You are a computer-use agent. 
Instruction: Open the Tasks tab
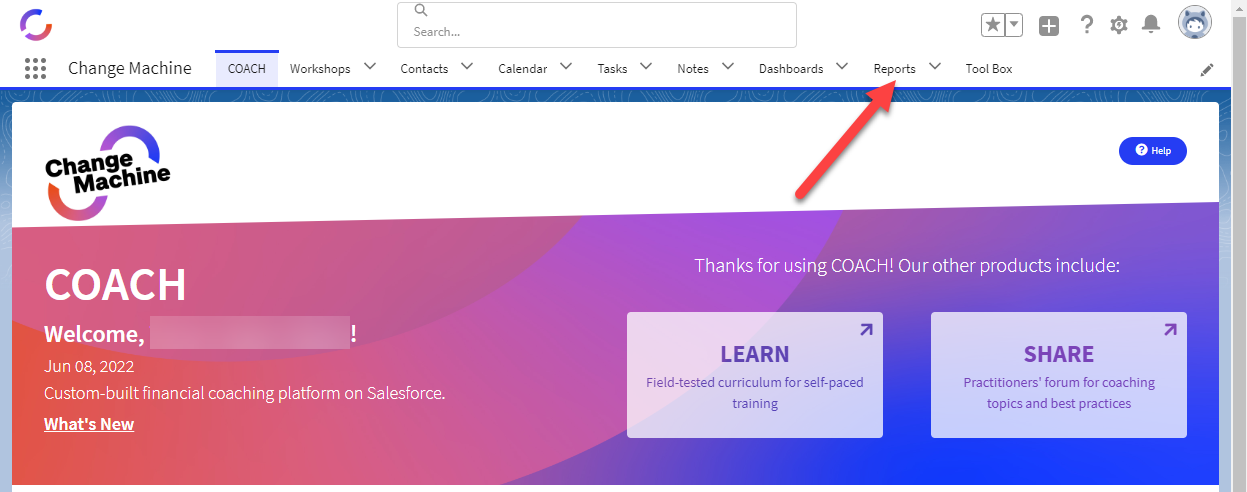coord(612,69)
